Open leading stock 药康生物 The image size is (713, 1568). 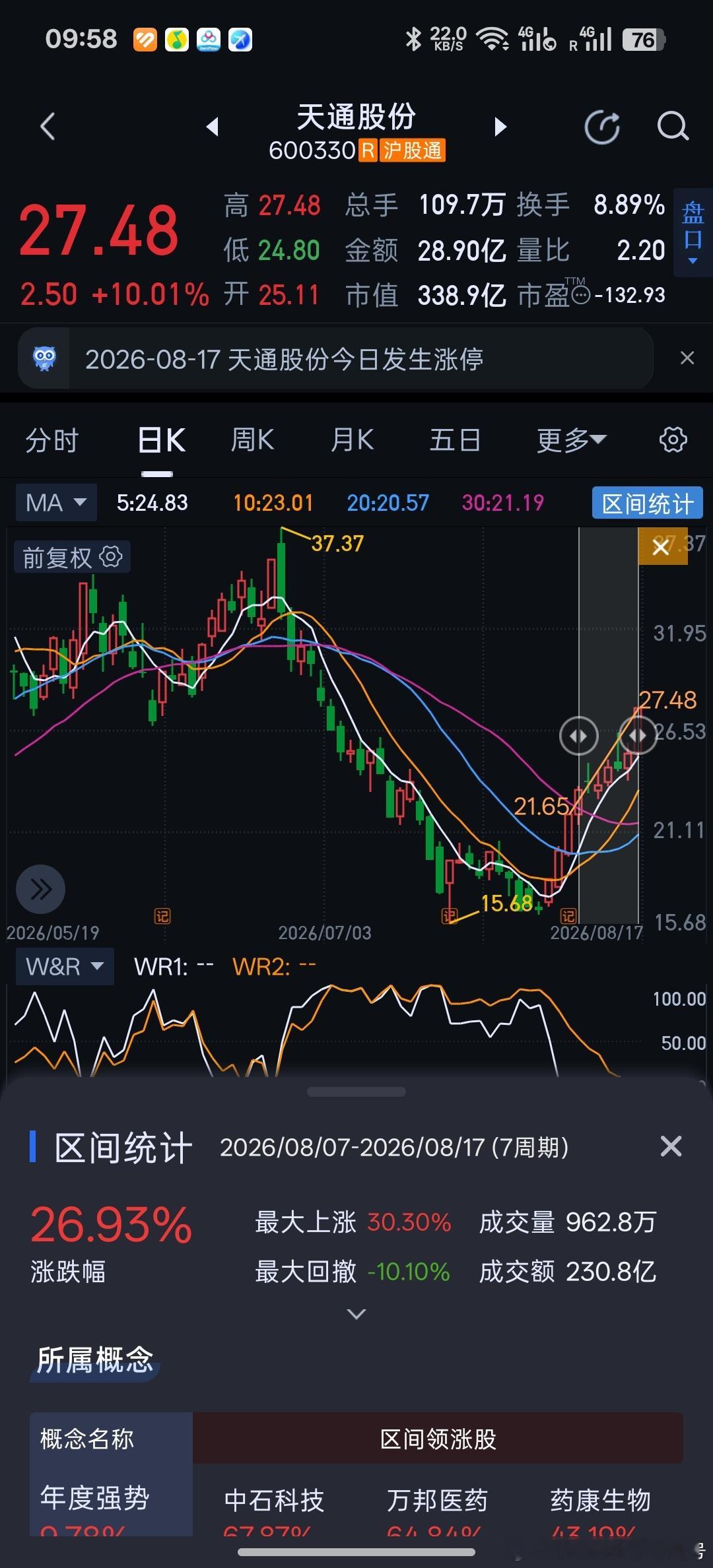[600, 1500]
